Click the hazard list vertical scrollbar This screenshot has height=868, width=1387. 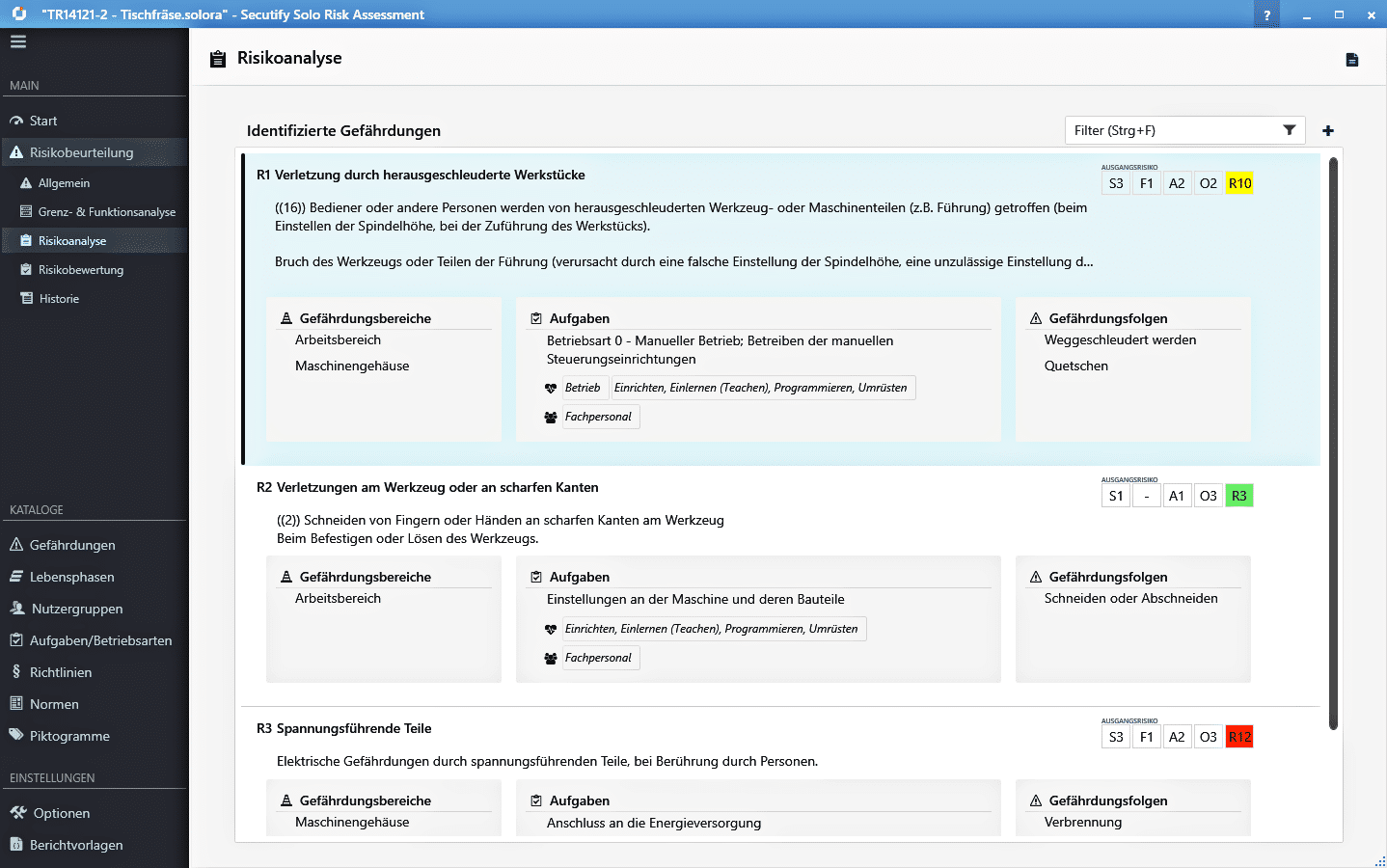(x=1334, y=444)
